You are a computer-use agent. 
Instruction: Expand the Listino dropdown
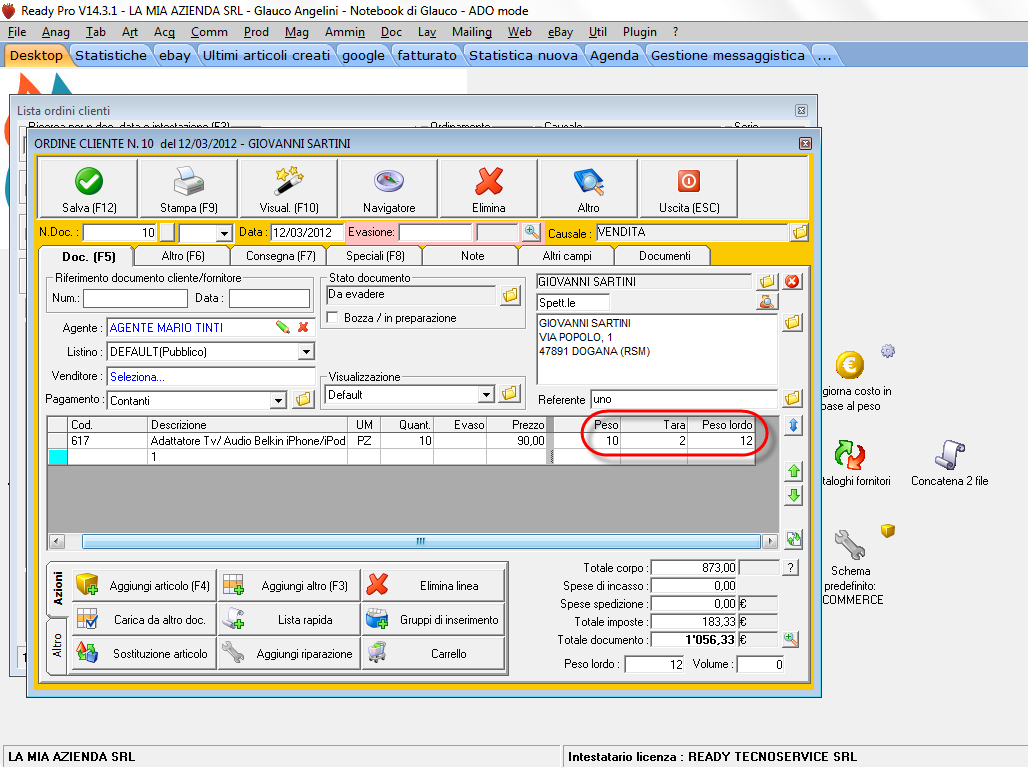pos(306,352)
